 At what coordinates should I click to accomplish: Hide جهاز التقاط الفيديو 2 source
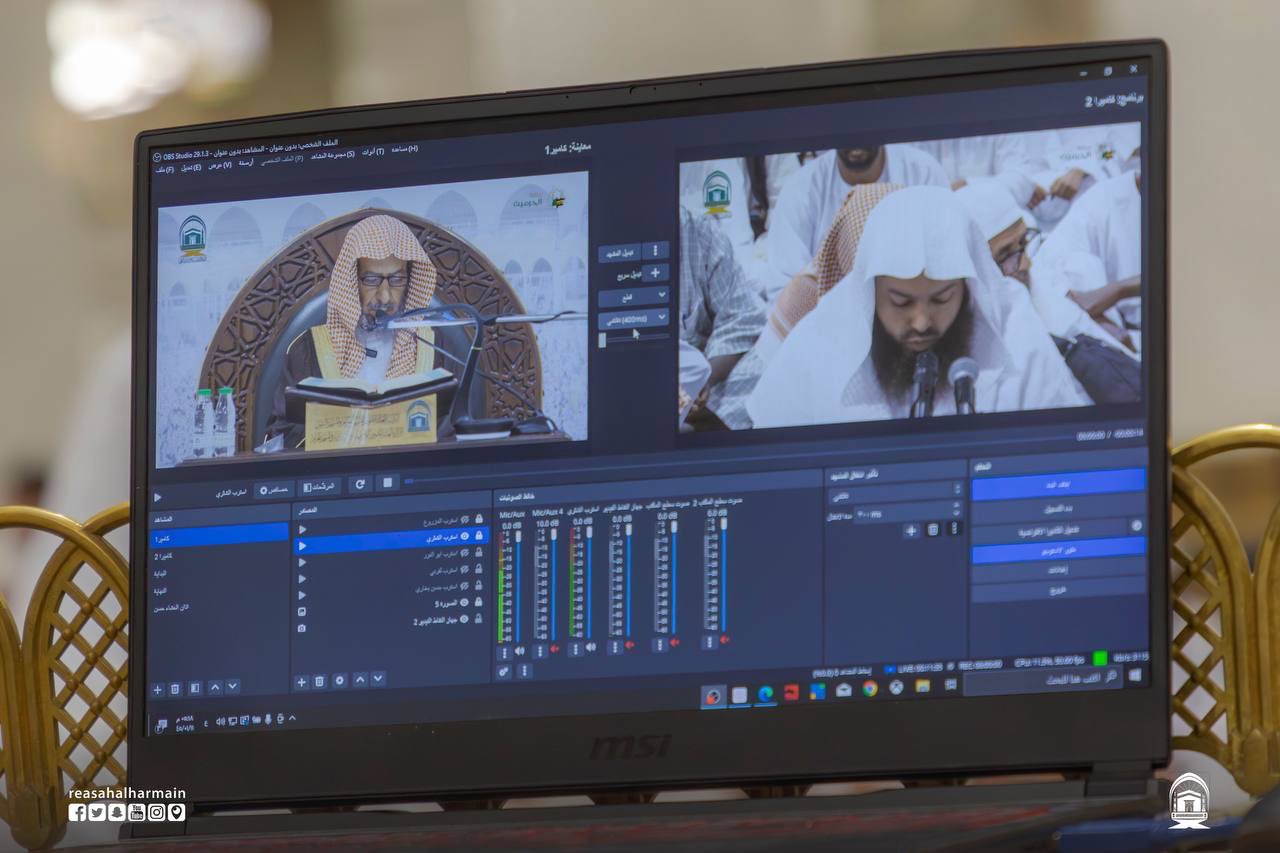pyautogui.click(x=464, y=619)
